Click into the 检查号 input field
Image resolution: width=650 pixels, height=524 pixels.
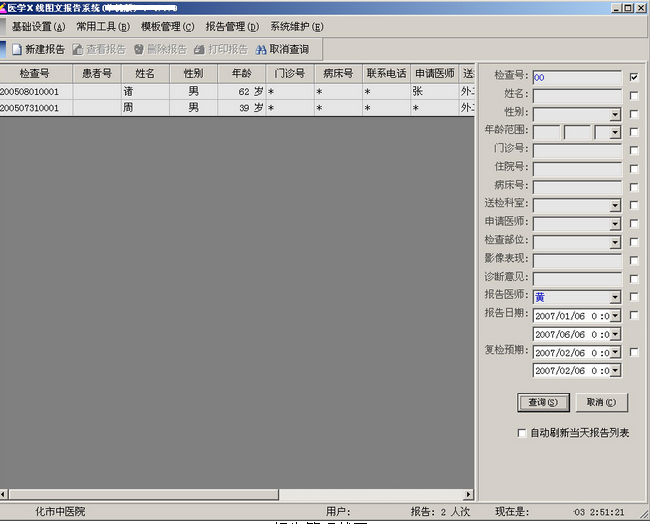577,78
